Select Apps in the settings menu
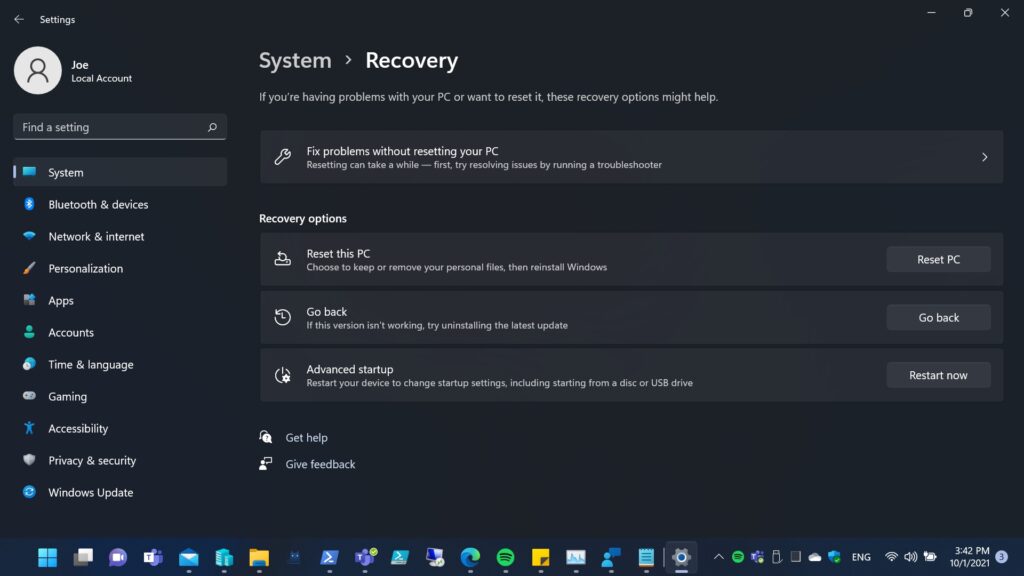This screenshot has height=576, width=1024. pyautogui.click(x=61, y=301)
